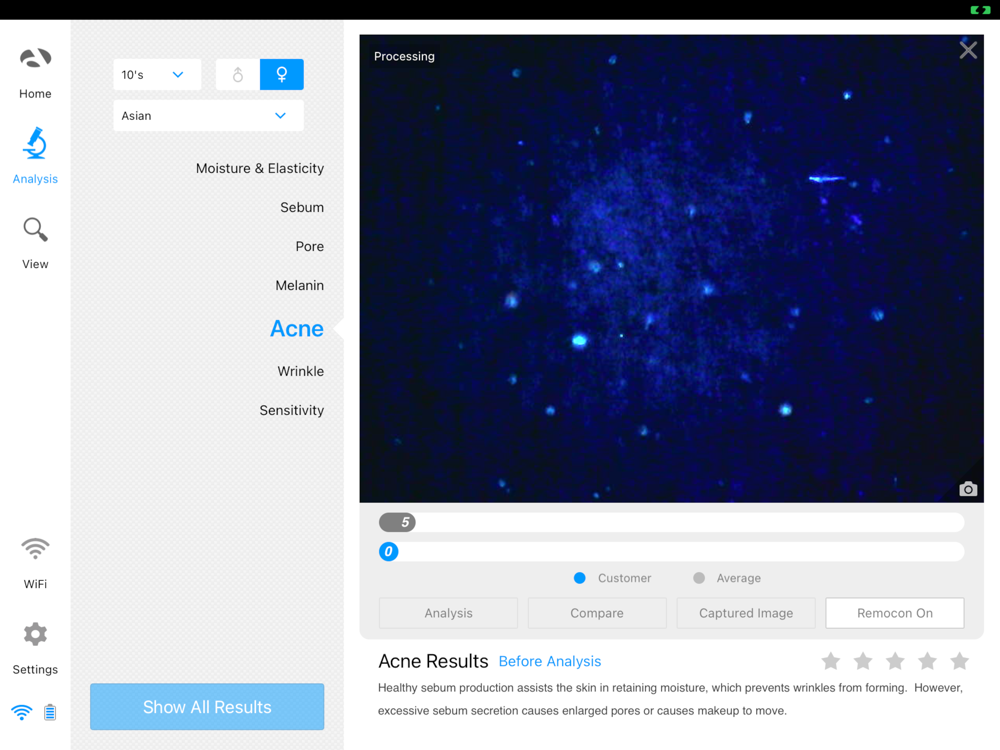Open the Analysis microscope icon
Image resolution: width=1000 pixels, height=750 pixels.
coord(35,143)
